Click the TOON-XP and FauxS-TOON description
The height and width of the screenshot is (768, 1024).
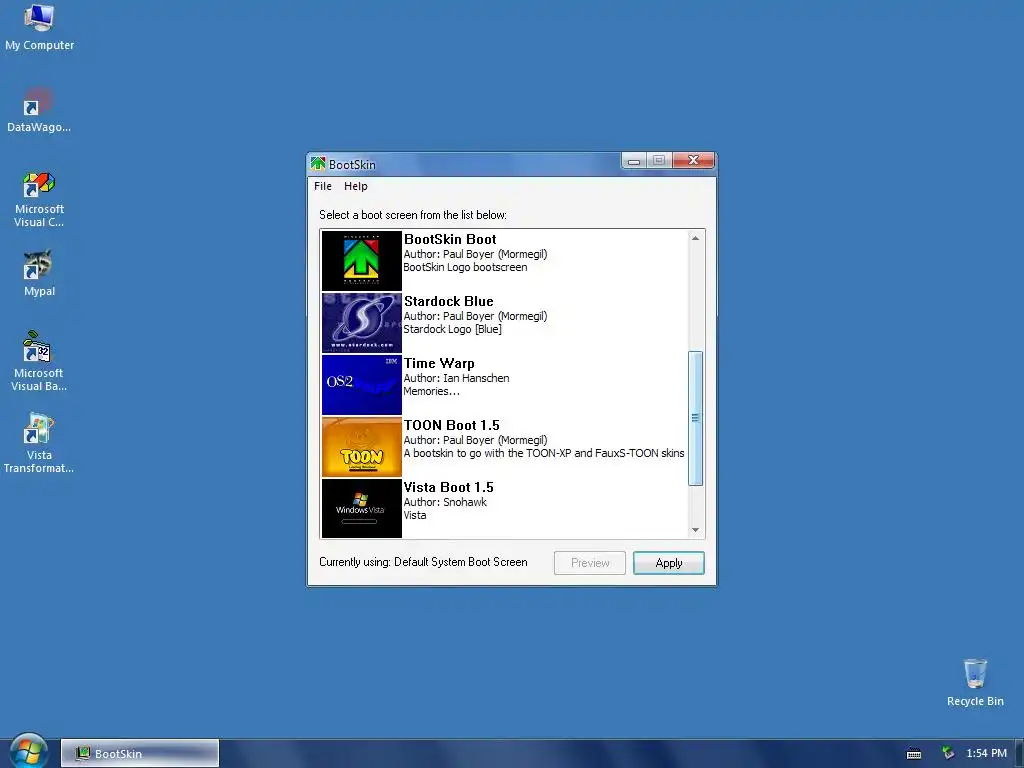point(544,453)
